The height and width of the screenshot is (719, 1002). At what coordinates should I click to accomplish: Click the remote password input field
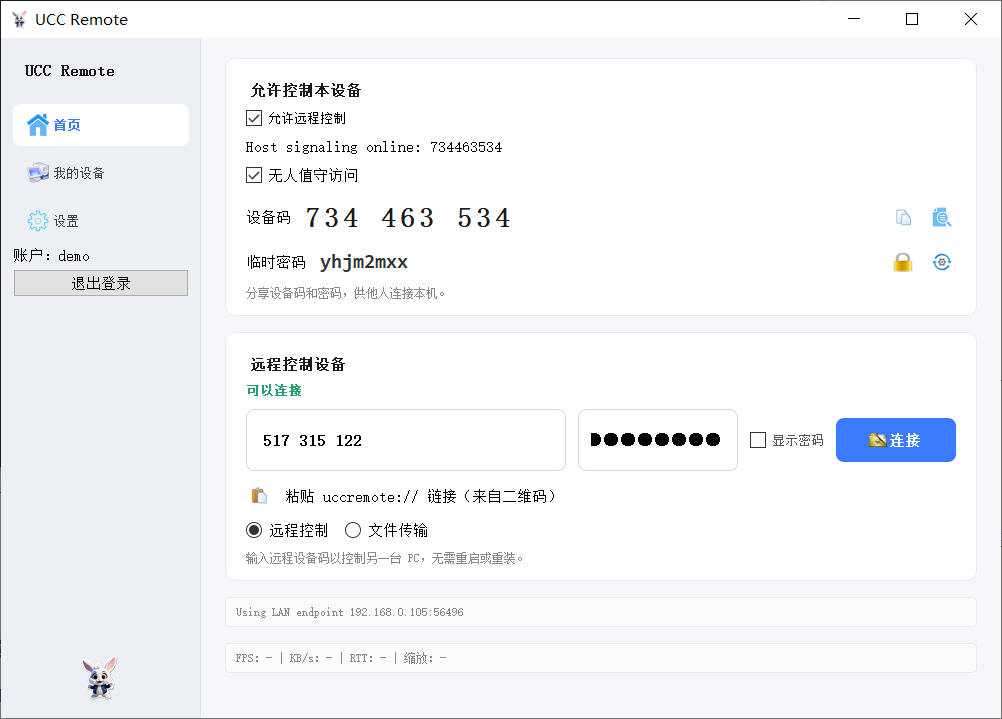pyautogui.click(x=658, y=440)
